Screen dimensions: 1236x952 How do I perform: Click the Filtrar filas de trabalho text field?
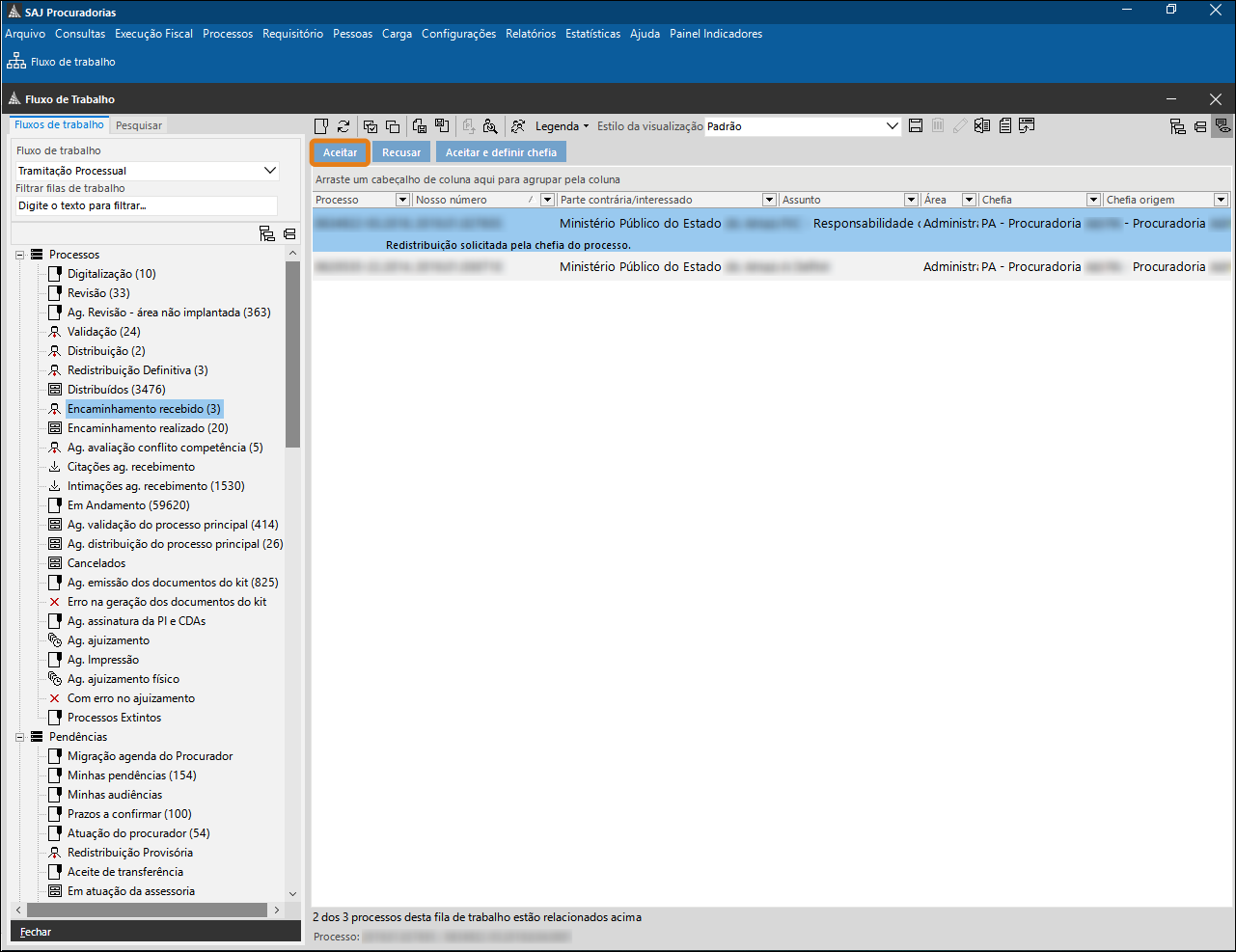pos(147,205)
